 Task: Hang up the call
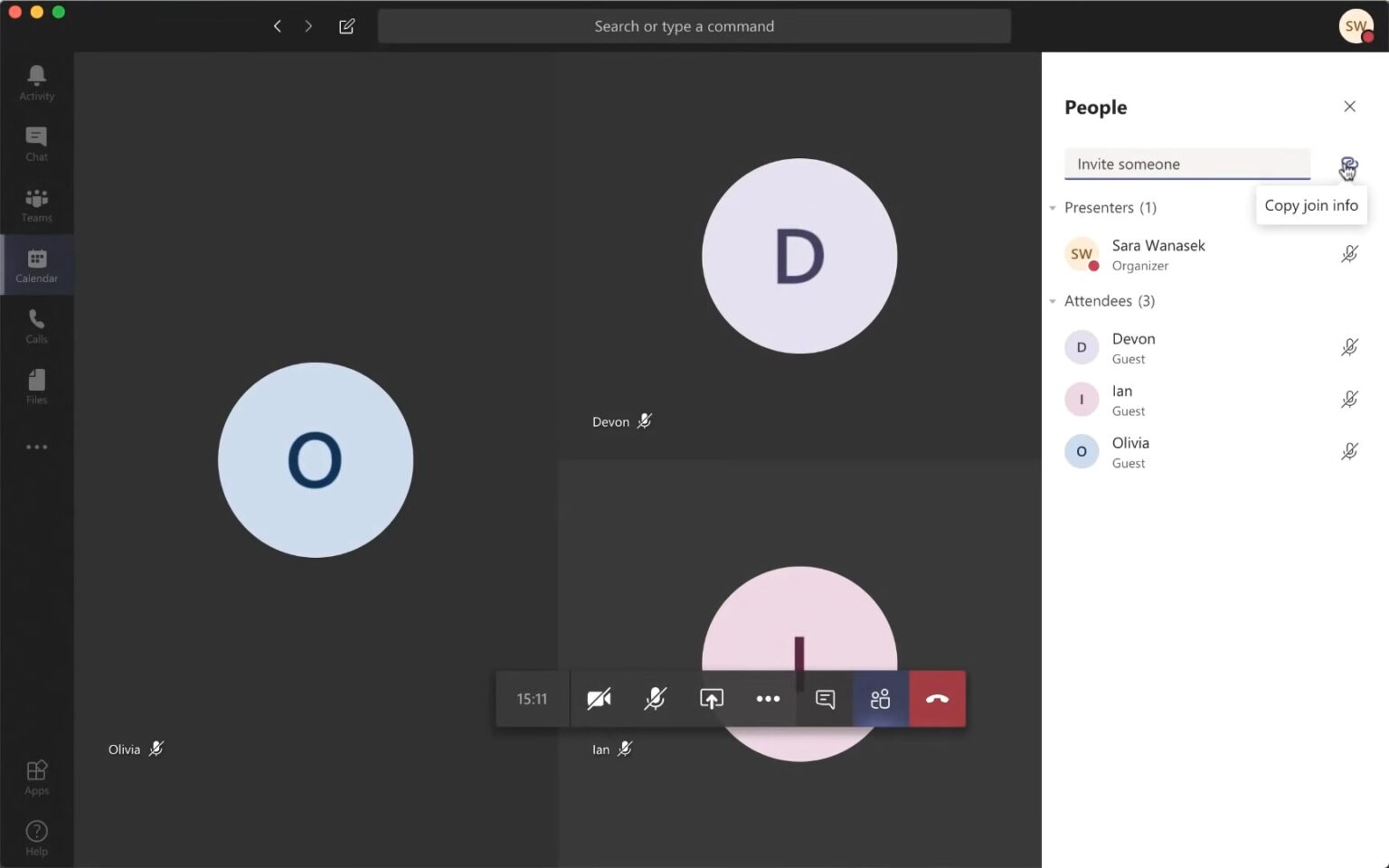tap(937, 699)
